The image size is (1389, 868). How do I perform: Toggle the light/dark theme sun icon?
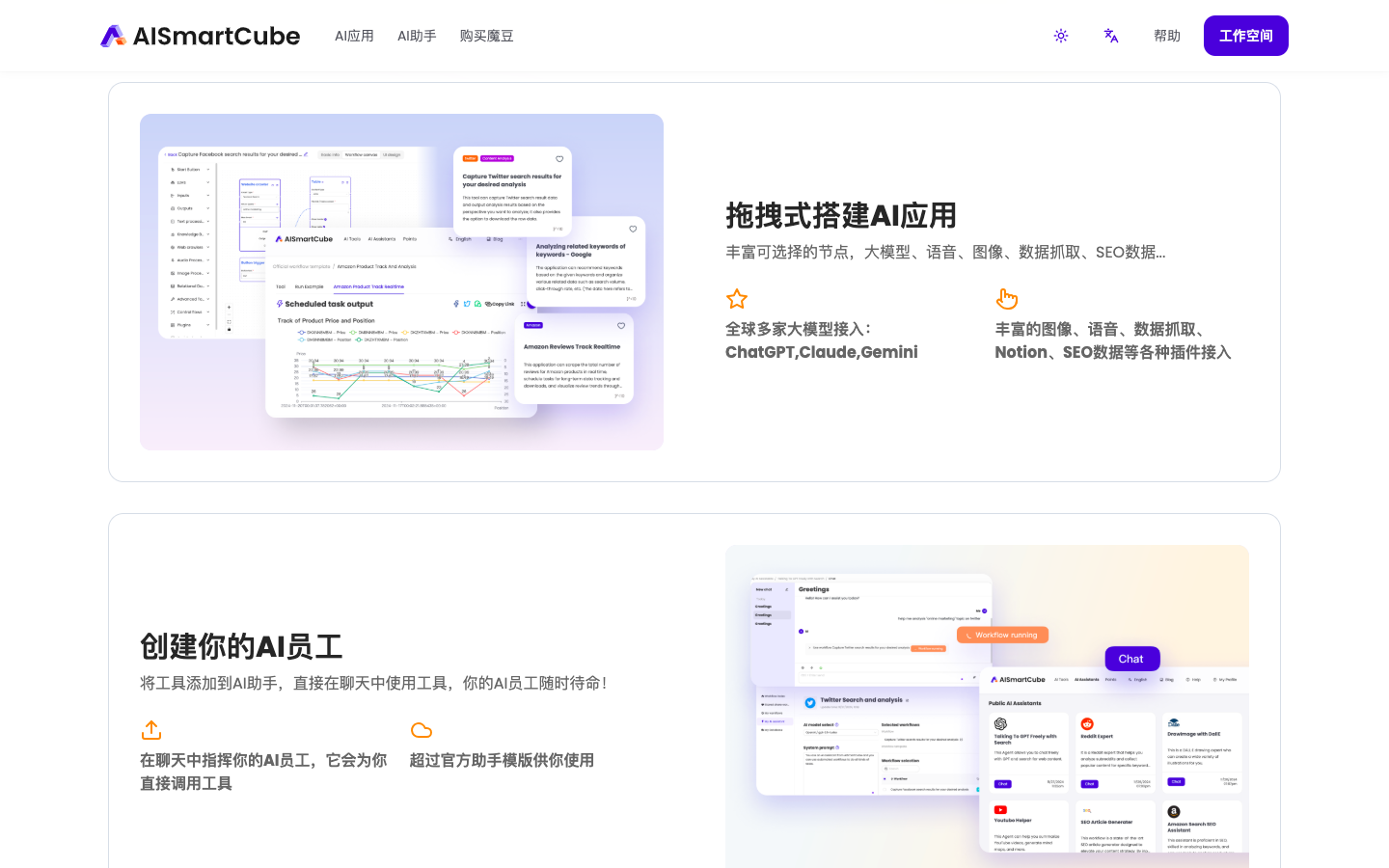coord(1061,36)
